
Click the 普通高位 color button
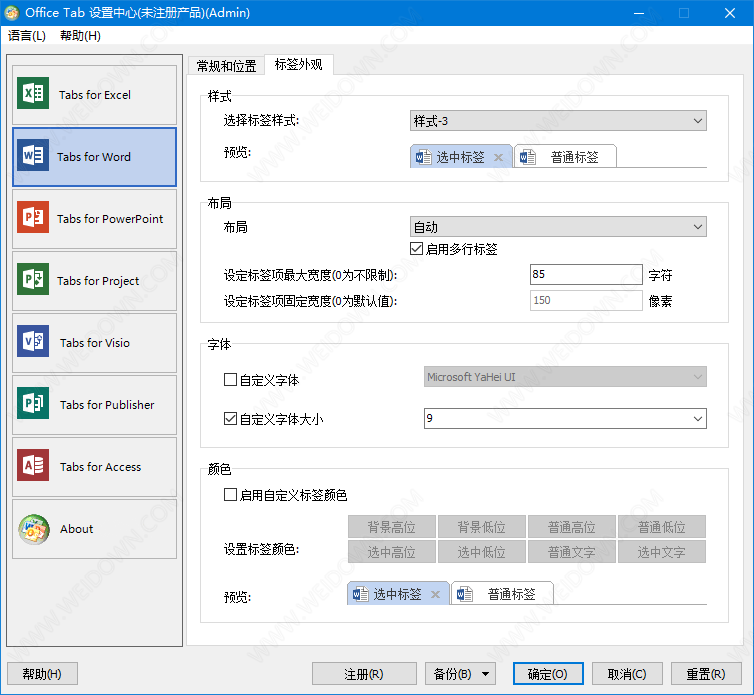[572, 527]
